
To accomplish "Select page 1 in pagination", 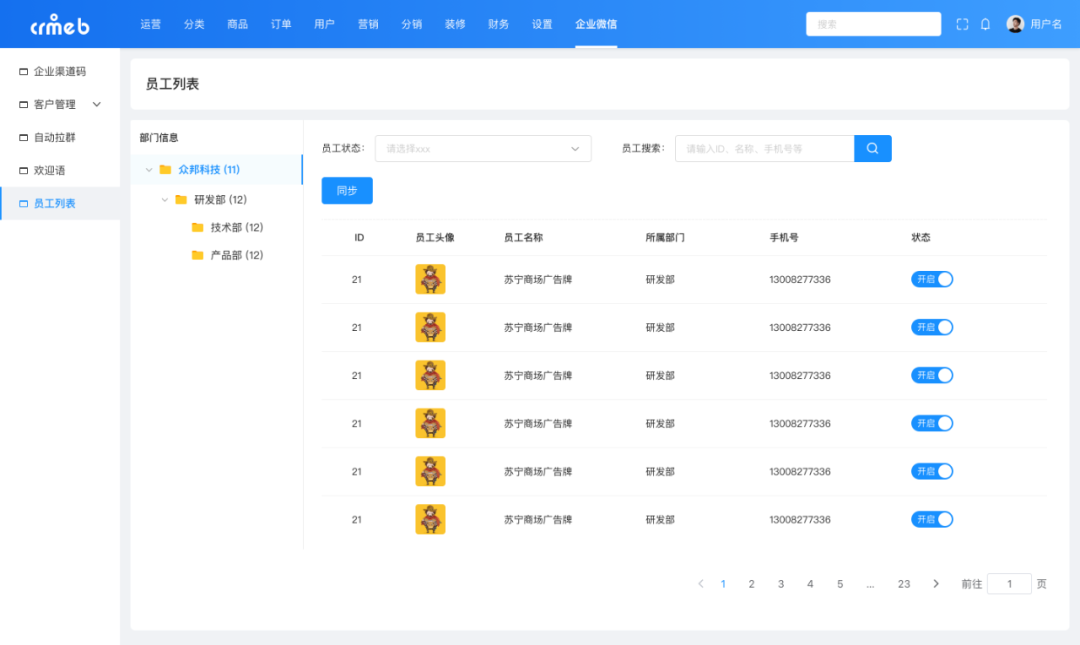I will (723, 584).
